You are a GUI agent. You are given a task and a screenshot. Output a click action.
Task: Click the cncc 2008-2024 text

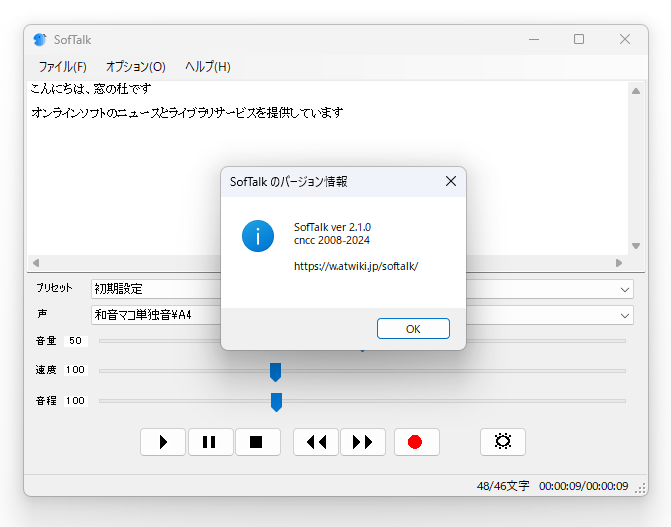332,240
